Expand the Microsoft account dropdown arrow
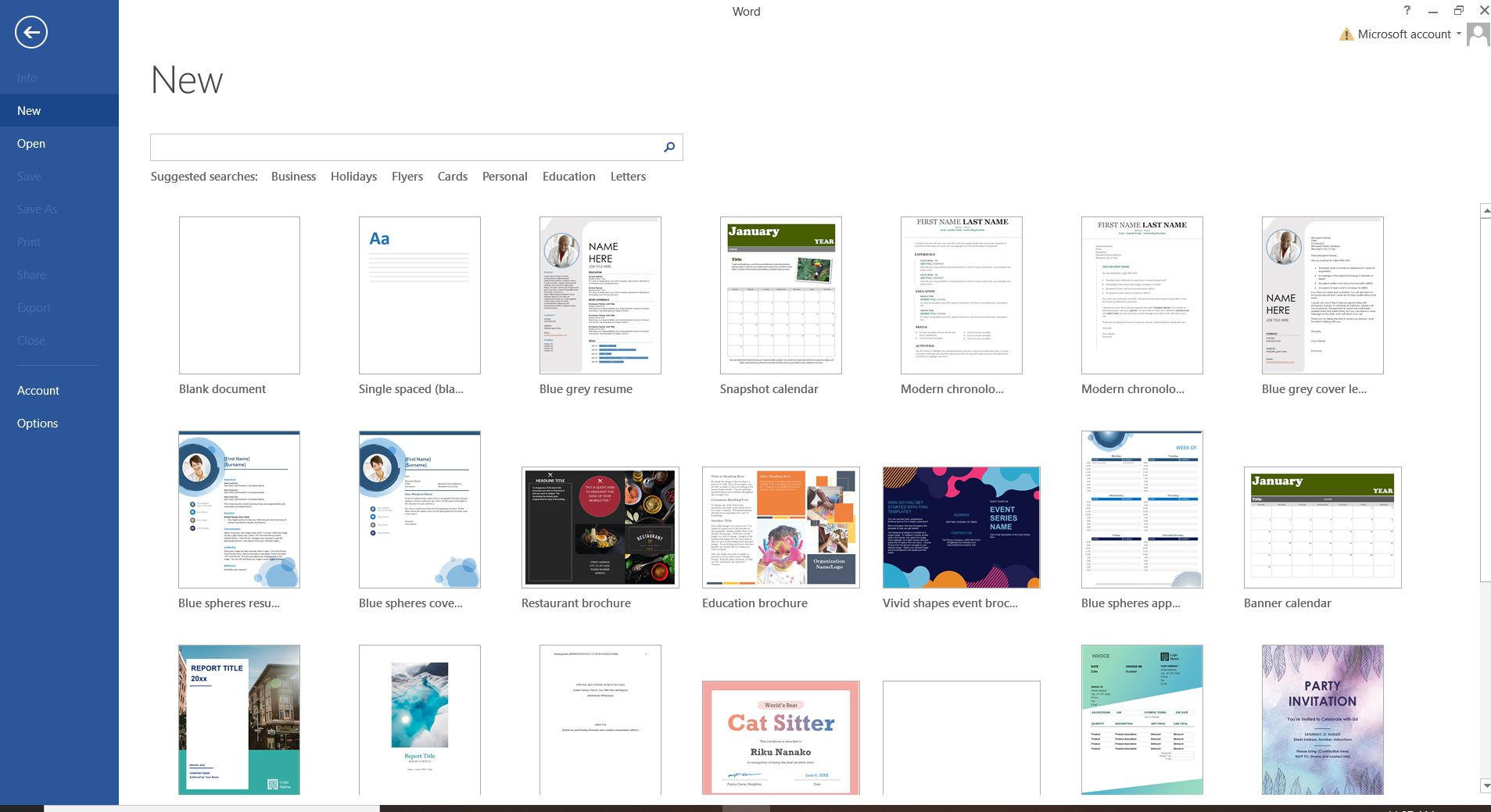This screenshot has height=812, width=1491. point(1459,34)
